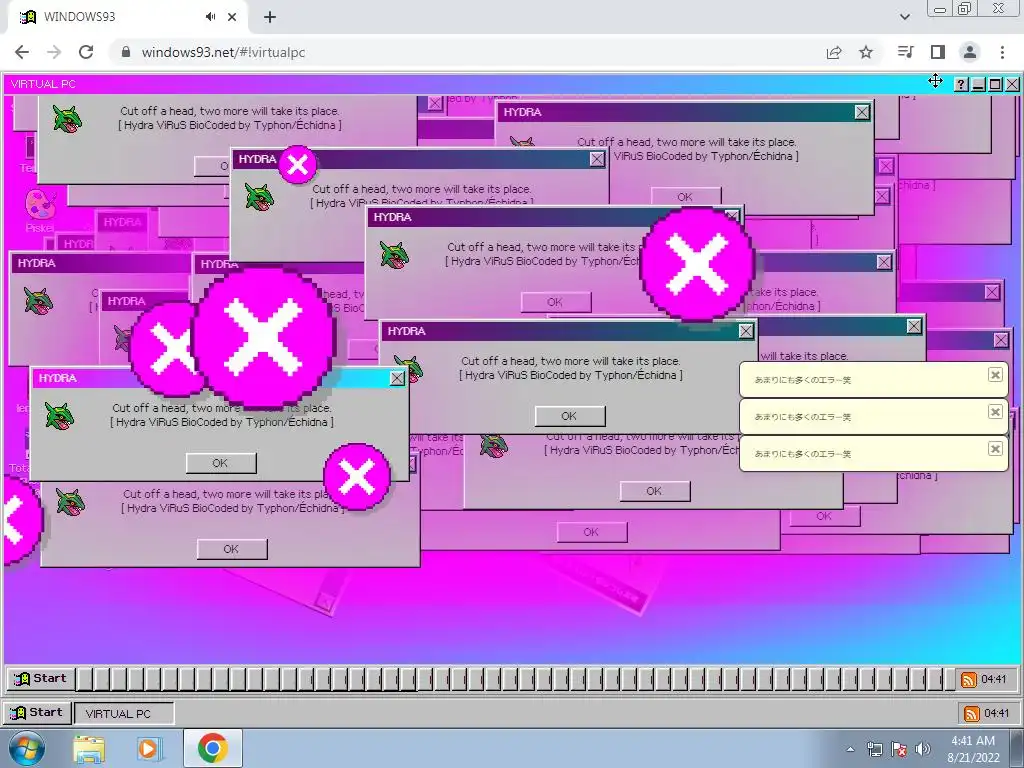View site security lock info
Image resolution: width=1024 pixels, height=768 pixels.
point(126,52)
